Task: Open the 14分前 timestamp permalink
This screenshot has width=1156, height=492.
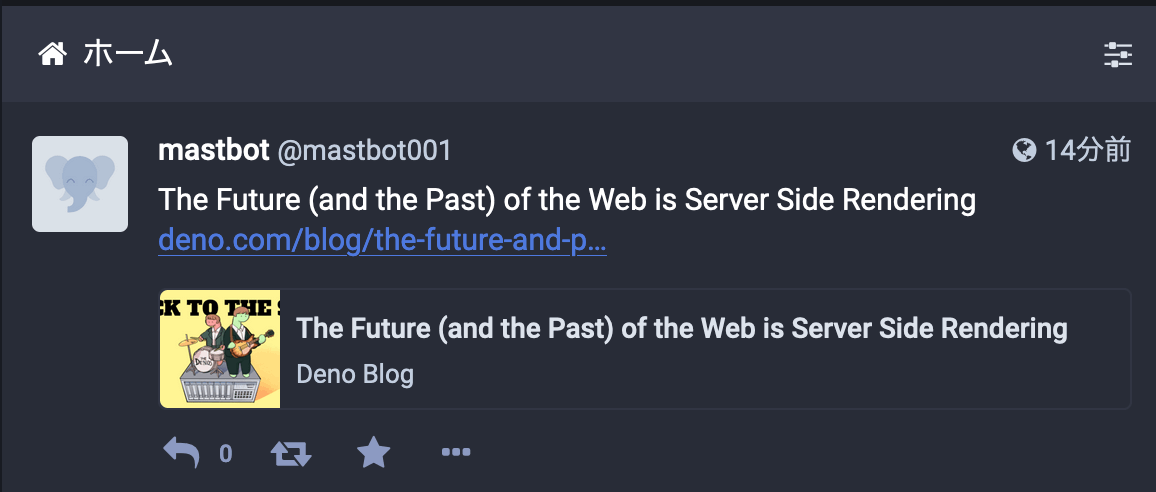Action: coord(1087,150)
